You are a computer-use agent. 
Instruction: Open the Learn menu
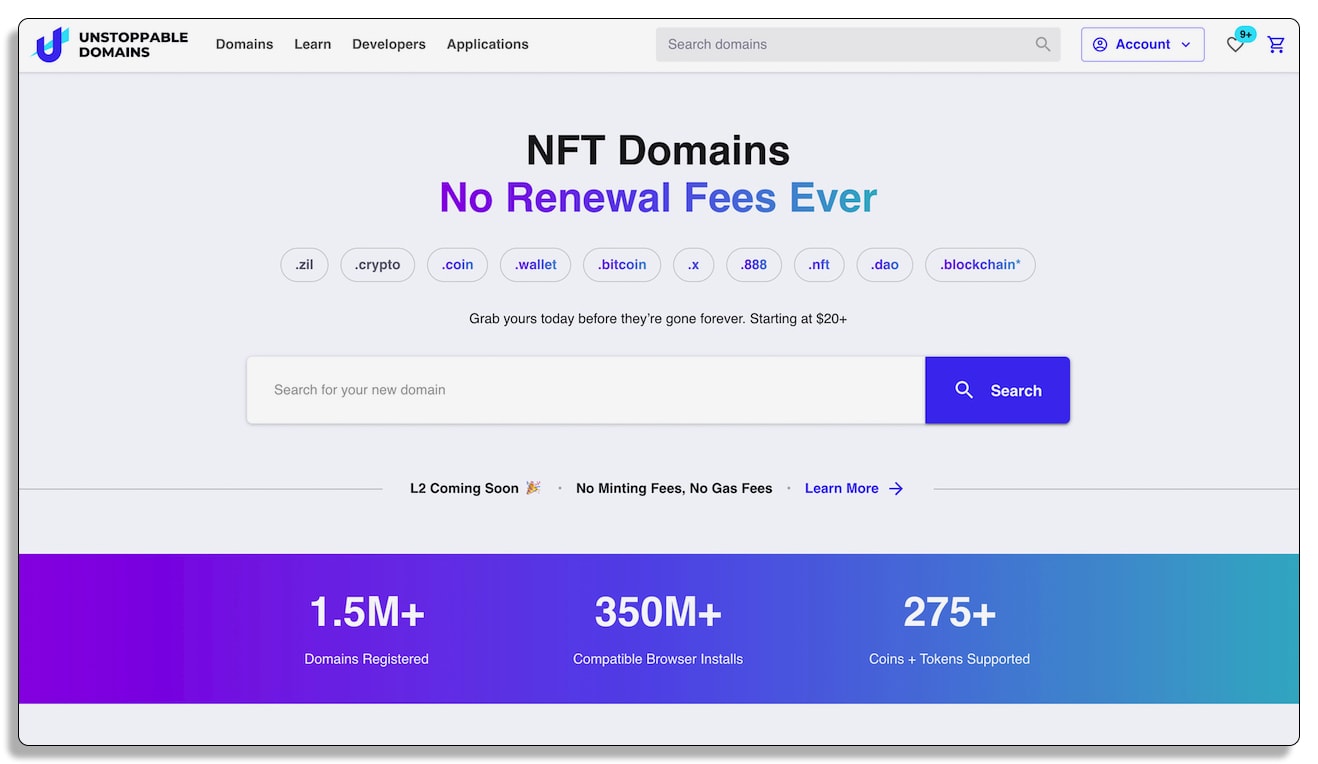[x=312, y=44]
